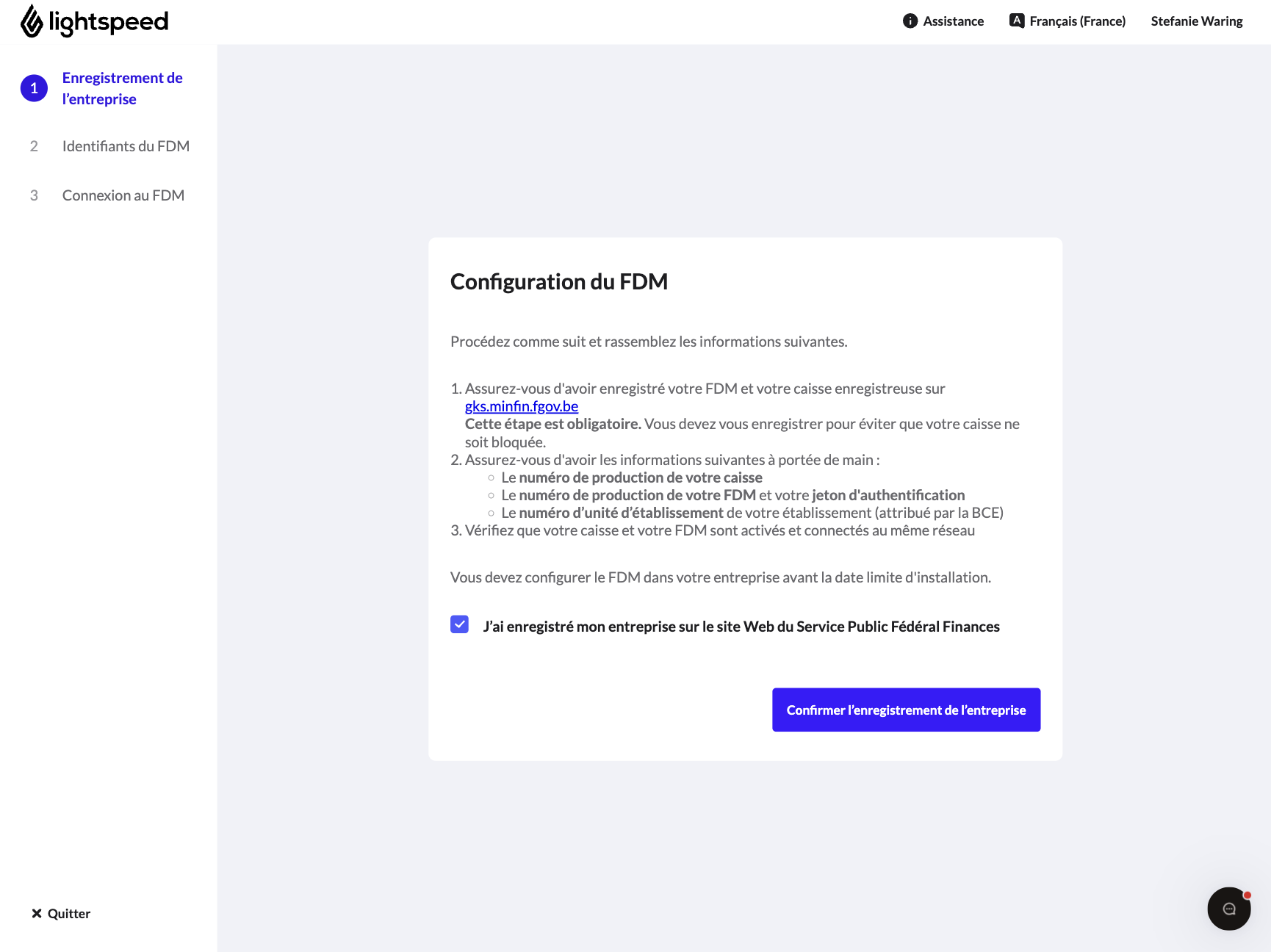Click 'numéro d'unité d'établissement' text
The image size is (1271, 952).
coord(621,513)
